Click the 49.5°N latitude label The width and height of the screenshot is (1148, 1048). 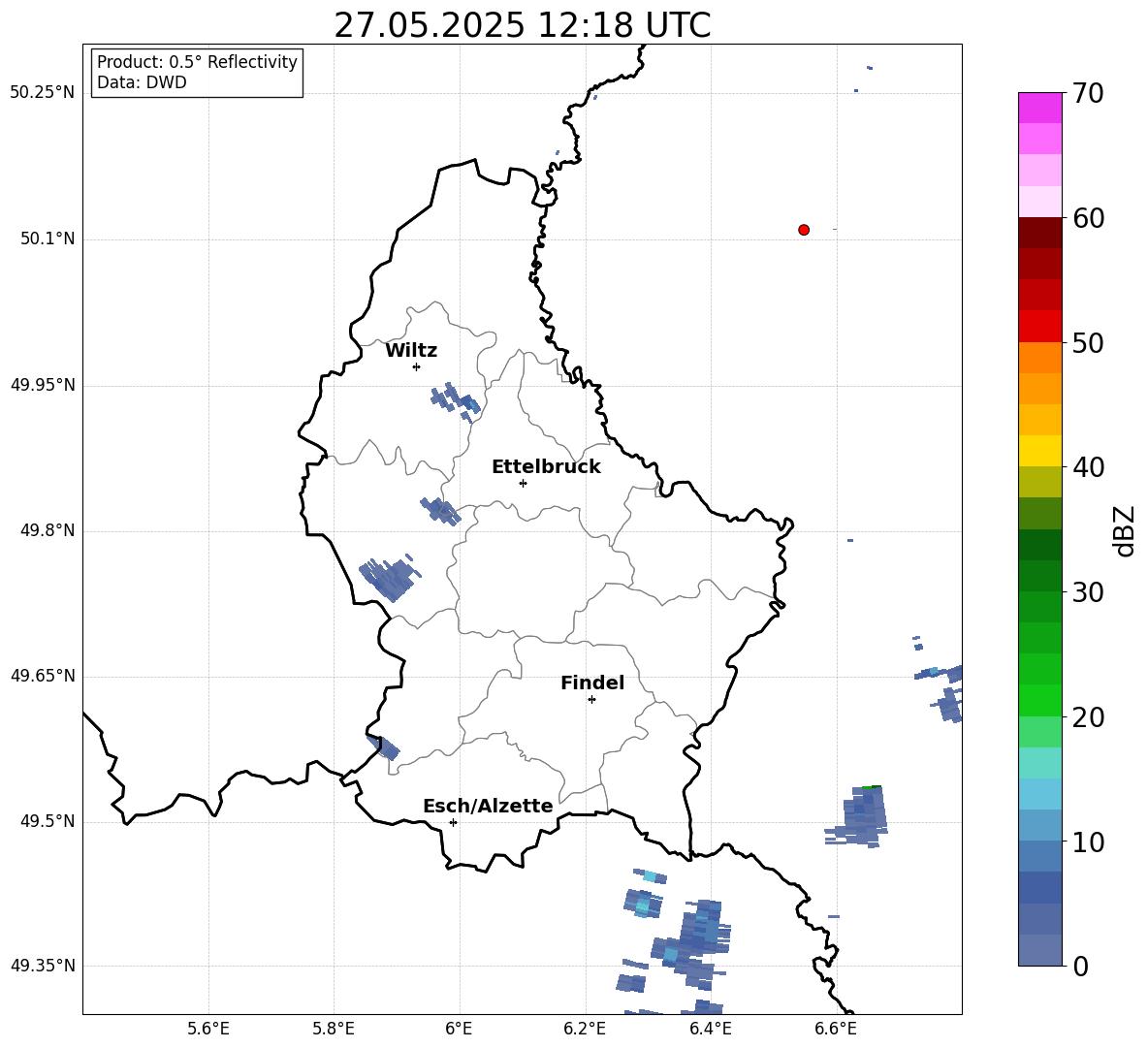(48, 821)
